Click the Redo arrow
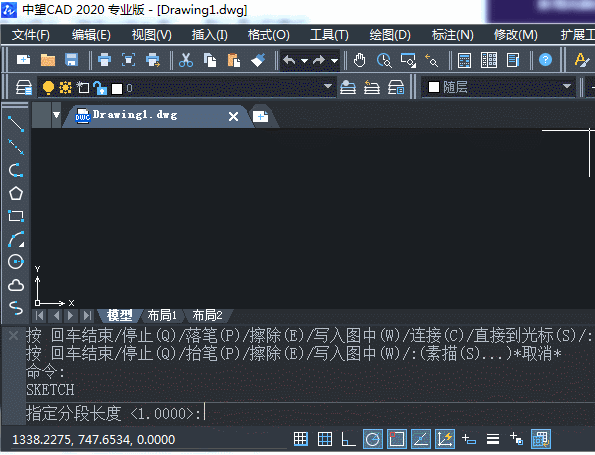Viewport: 595px width, 455px height. pyautogui.click(x=319, y=60)
